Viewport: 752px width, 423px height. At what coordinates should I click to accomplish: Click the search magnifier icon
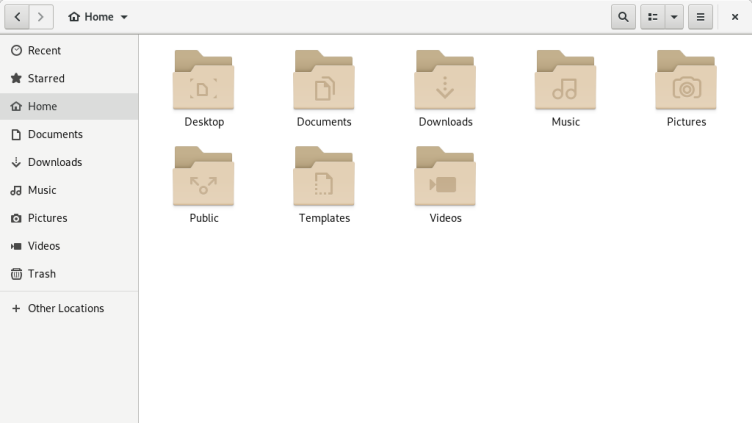pyautogui.click(x=623, y=17)
